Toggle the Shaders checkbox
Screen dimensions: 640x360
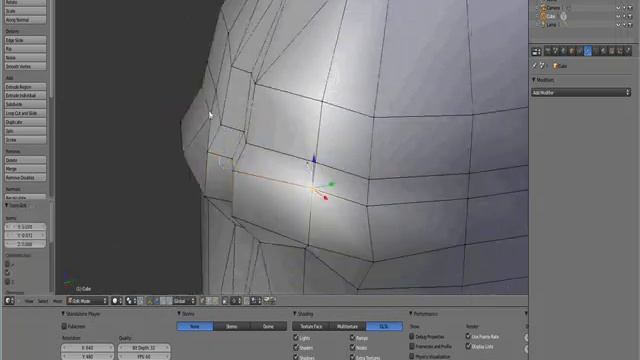(296, 348)
